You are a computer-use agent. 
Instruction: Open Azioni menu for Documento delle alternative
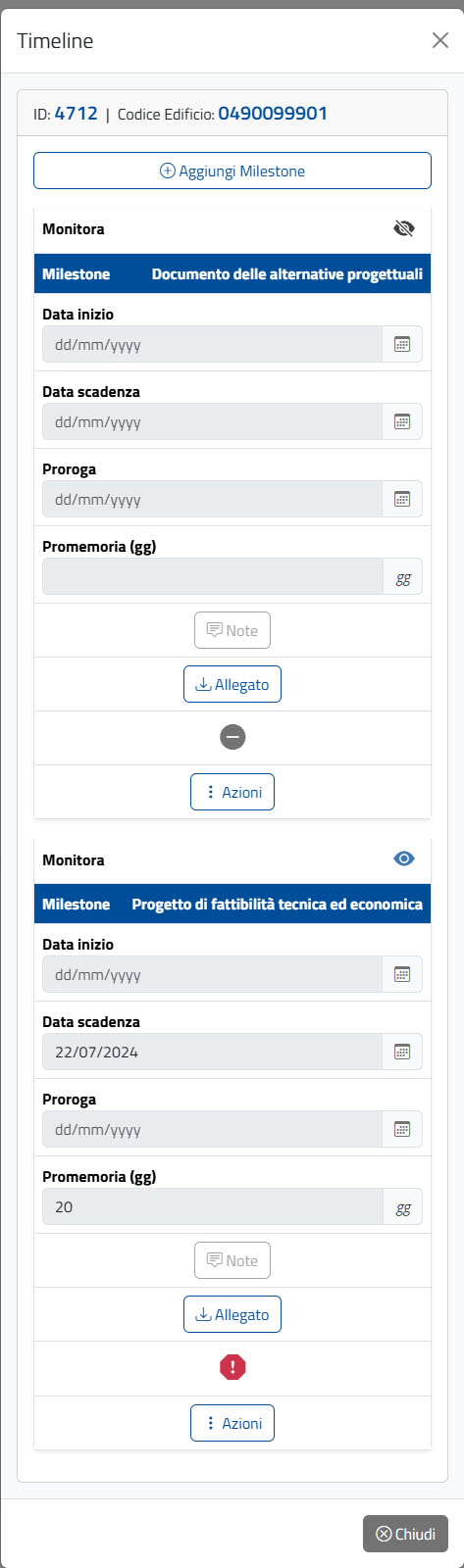tap(232, 792)
